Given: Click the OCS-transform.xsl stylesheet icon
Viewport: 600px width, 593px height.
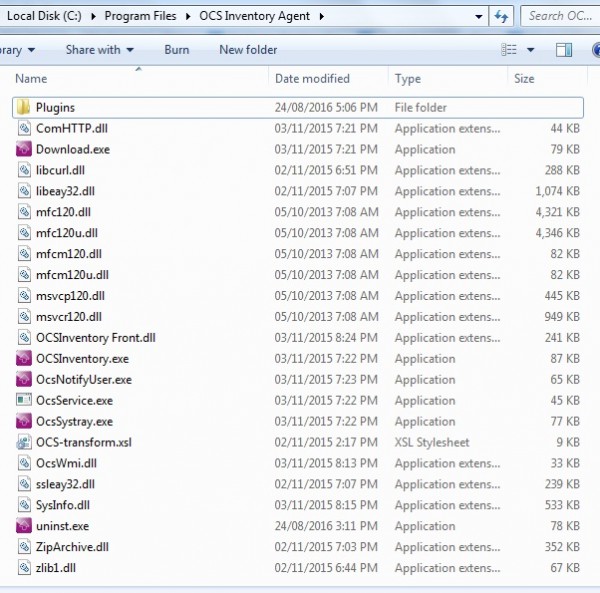Looking at the screenshot, I should click(24, 442).
